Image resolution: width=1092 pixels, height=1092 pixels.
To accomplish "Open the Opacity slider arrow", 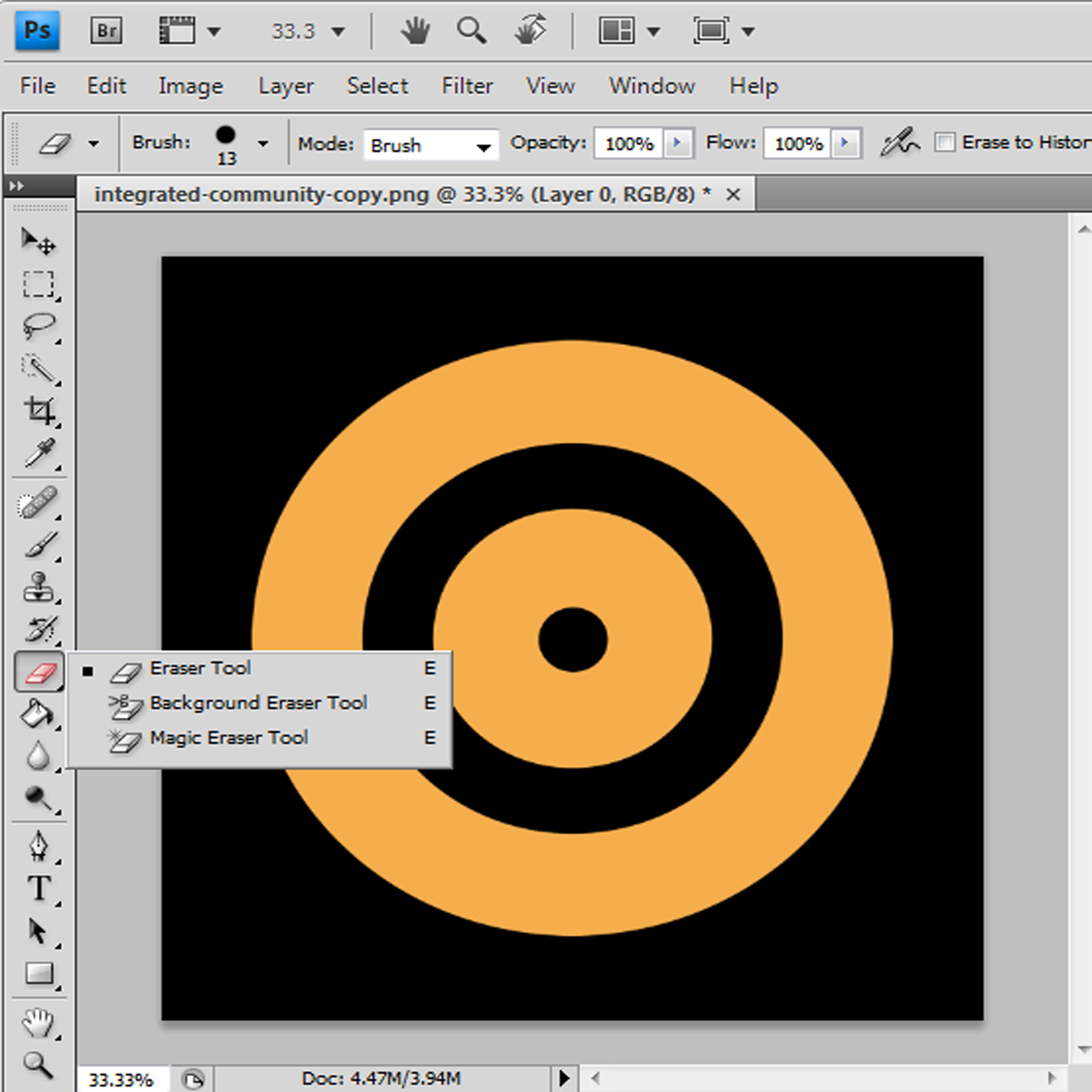I will pyautogui.click(x=678, y=142).
